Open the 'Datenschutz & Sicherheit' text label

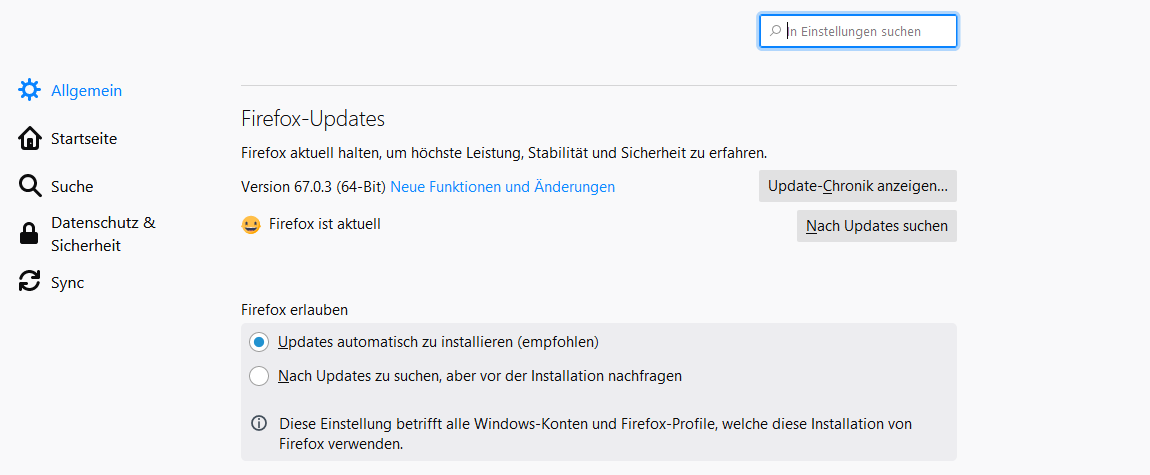coord(103,234)
